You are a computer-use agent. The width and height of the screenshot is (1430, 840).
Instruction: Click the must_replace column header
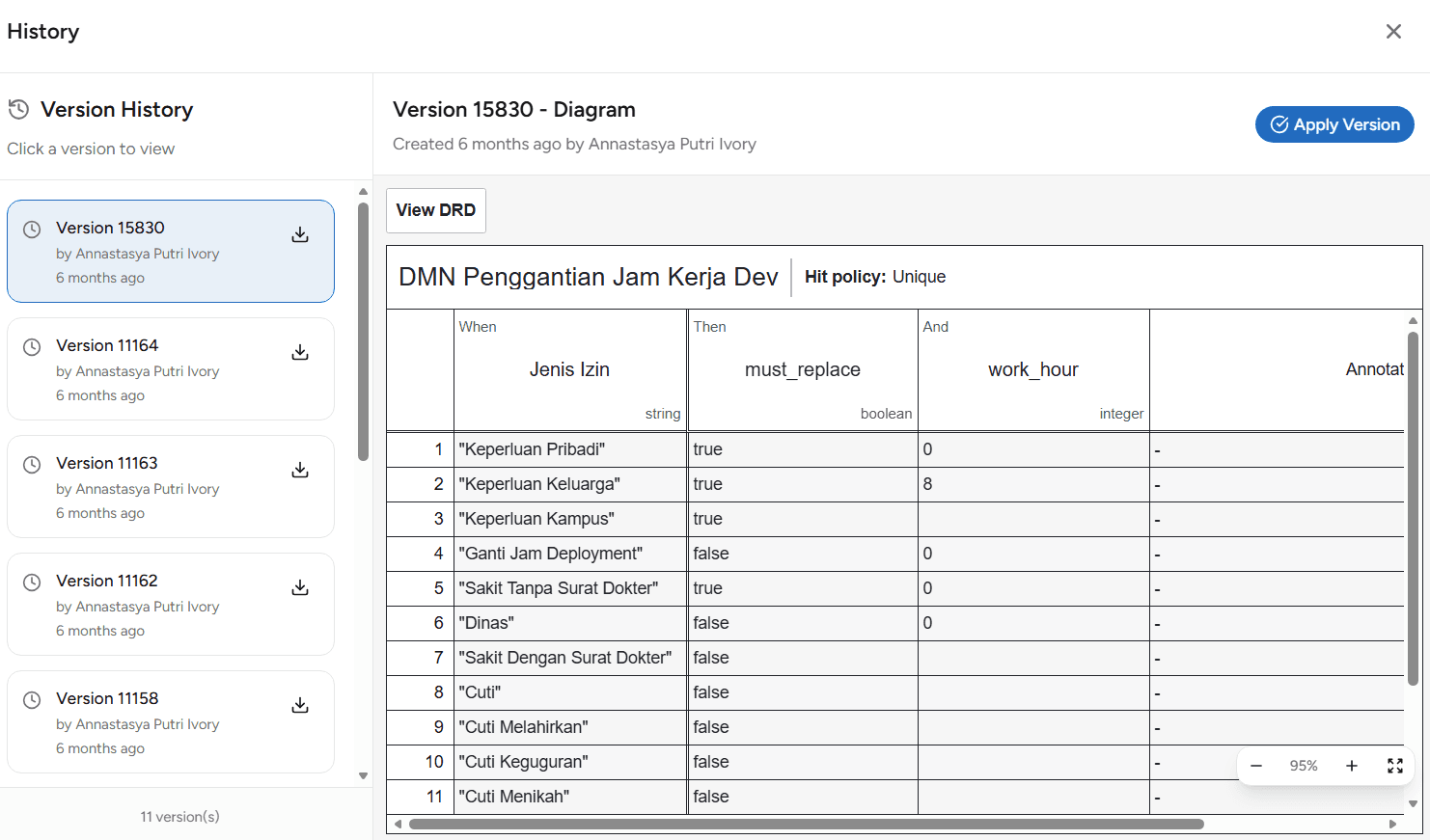tap(803, 369)
